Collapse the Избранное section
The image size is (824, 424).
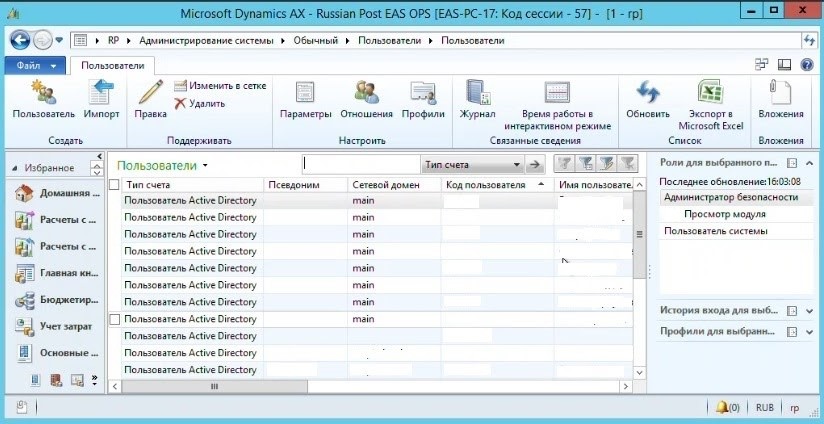(x=14, y=168)
